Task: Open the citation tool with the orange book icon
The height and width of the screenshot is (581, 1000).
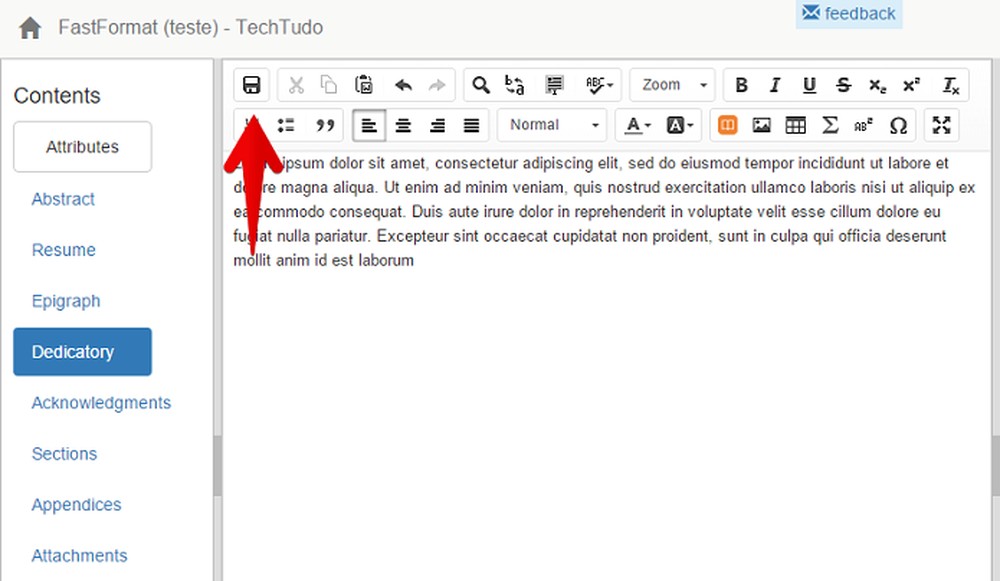Action: click(x=727, y=124)
